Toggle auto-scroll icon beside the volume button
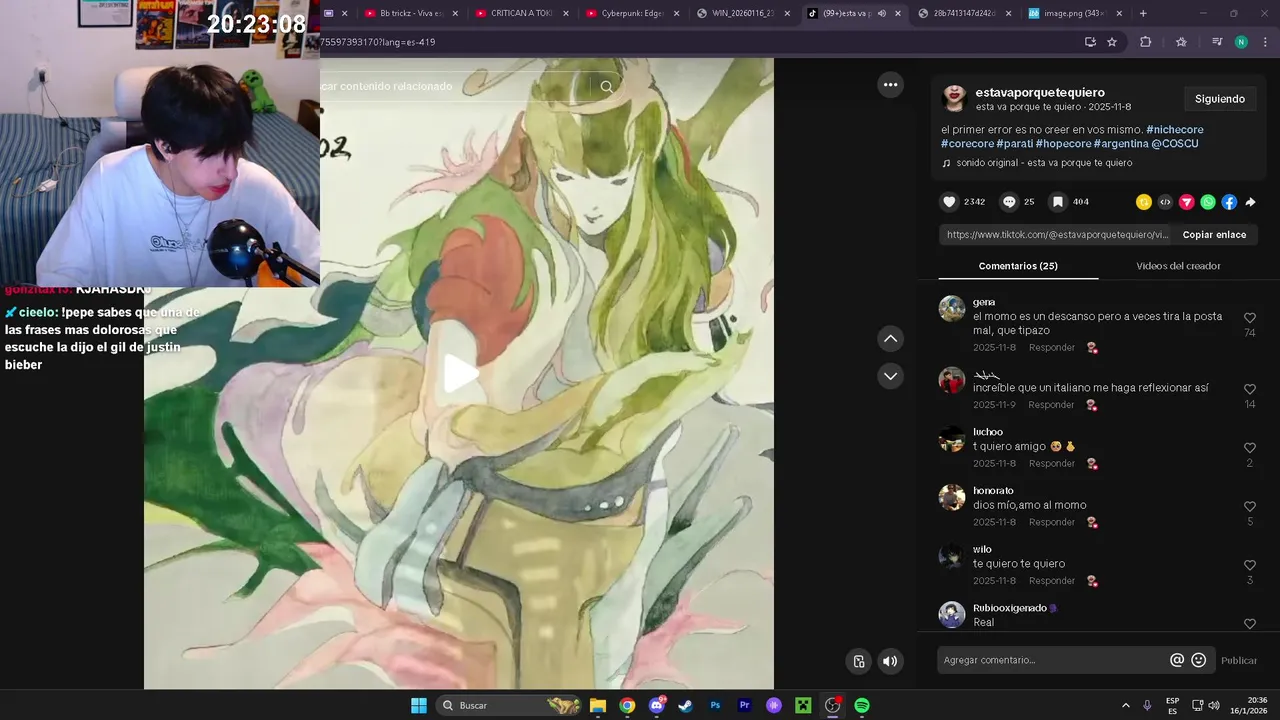This screenshot has height=720, width=1280. tap(858, 661)
